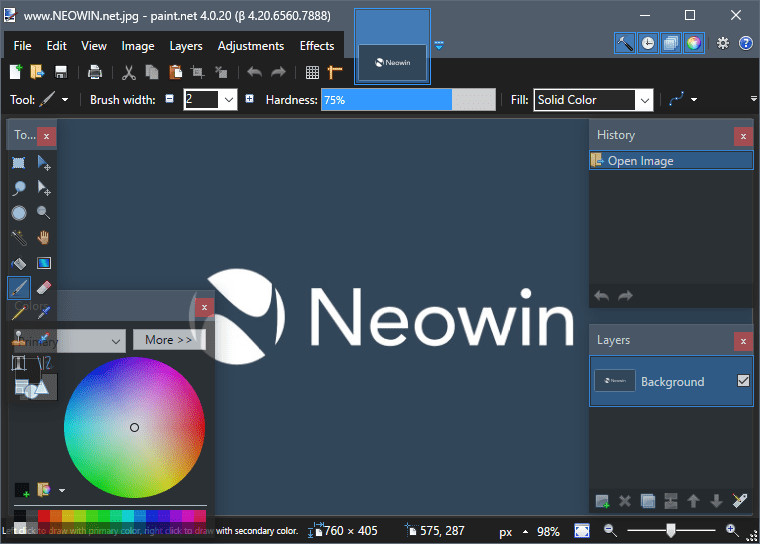Close the History panel
Image resolution: width=760 pixels, height=544 pixels.
pyautogui.click(x=743, y=136)
